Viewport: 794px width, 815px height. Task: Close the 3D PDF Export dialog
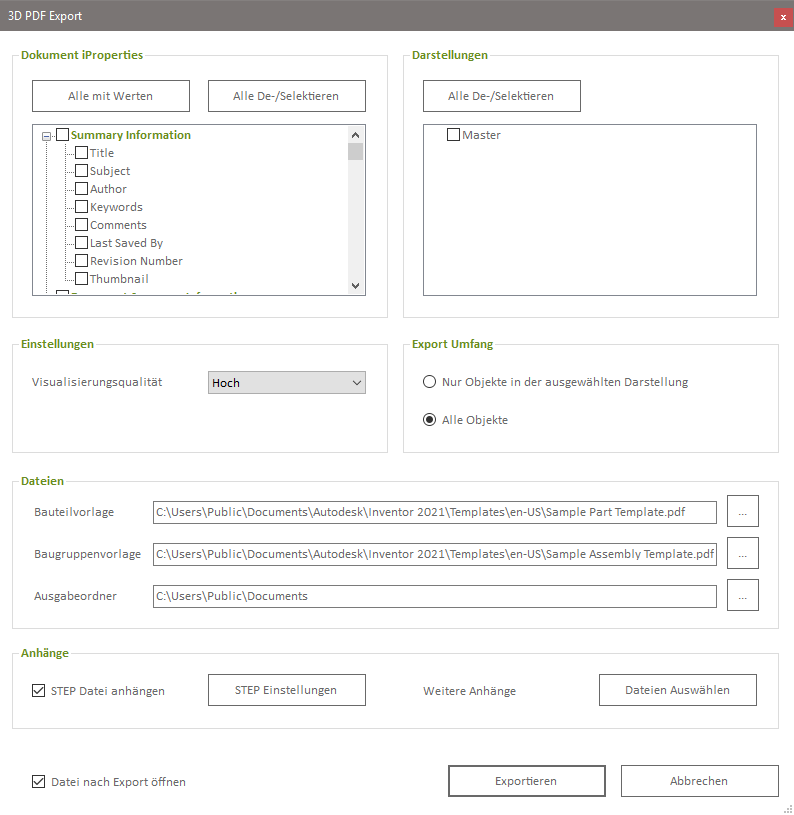point(783,17)
